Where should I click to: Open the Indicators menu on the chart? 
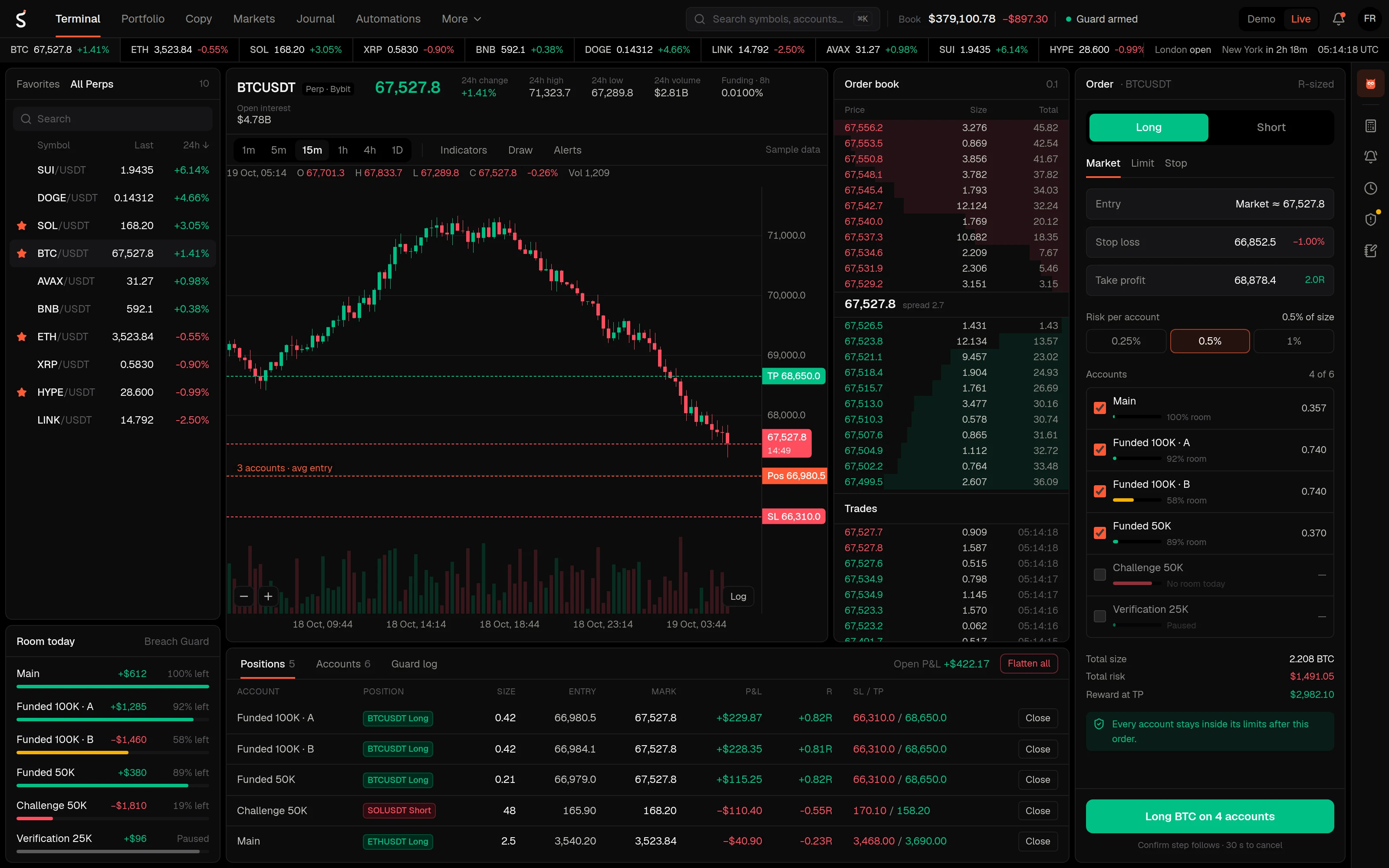coord(463,151)
